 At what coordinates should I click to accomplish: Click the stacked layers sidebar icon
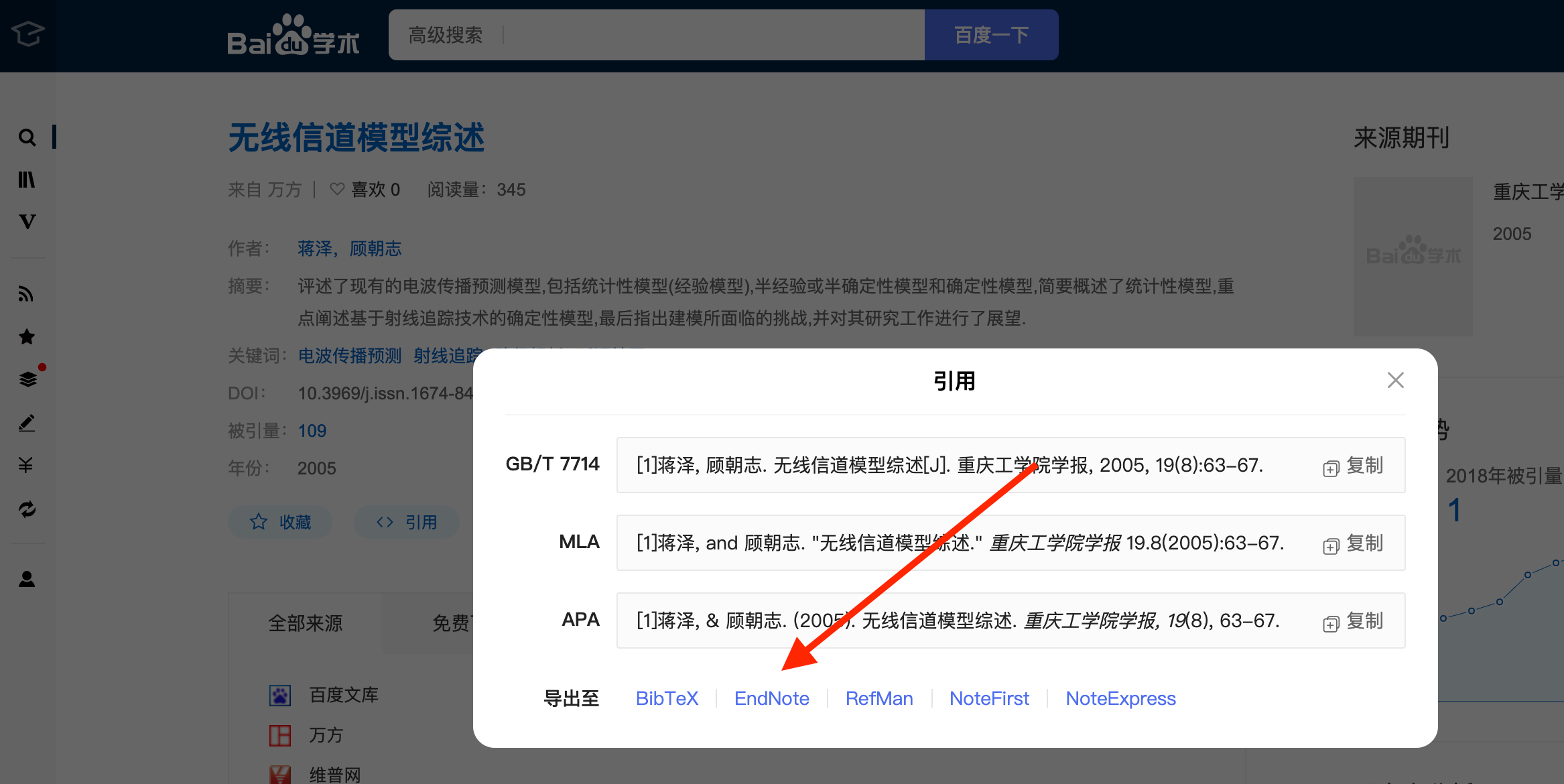click(27, 379)
